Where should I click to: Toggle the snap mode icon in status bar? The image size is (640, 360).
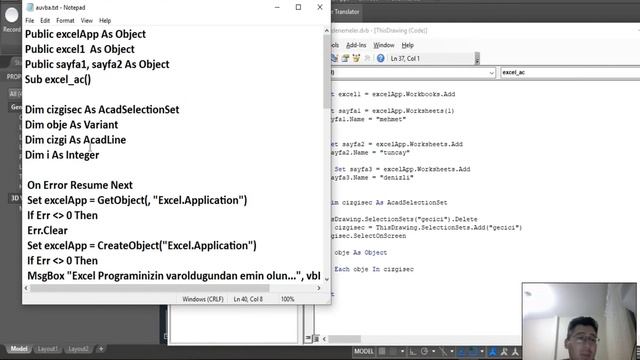(393, 351)
